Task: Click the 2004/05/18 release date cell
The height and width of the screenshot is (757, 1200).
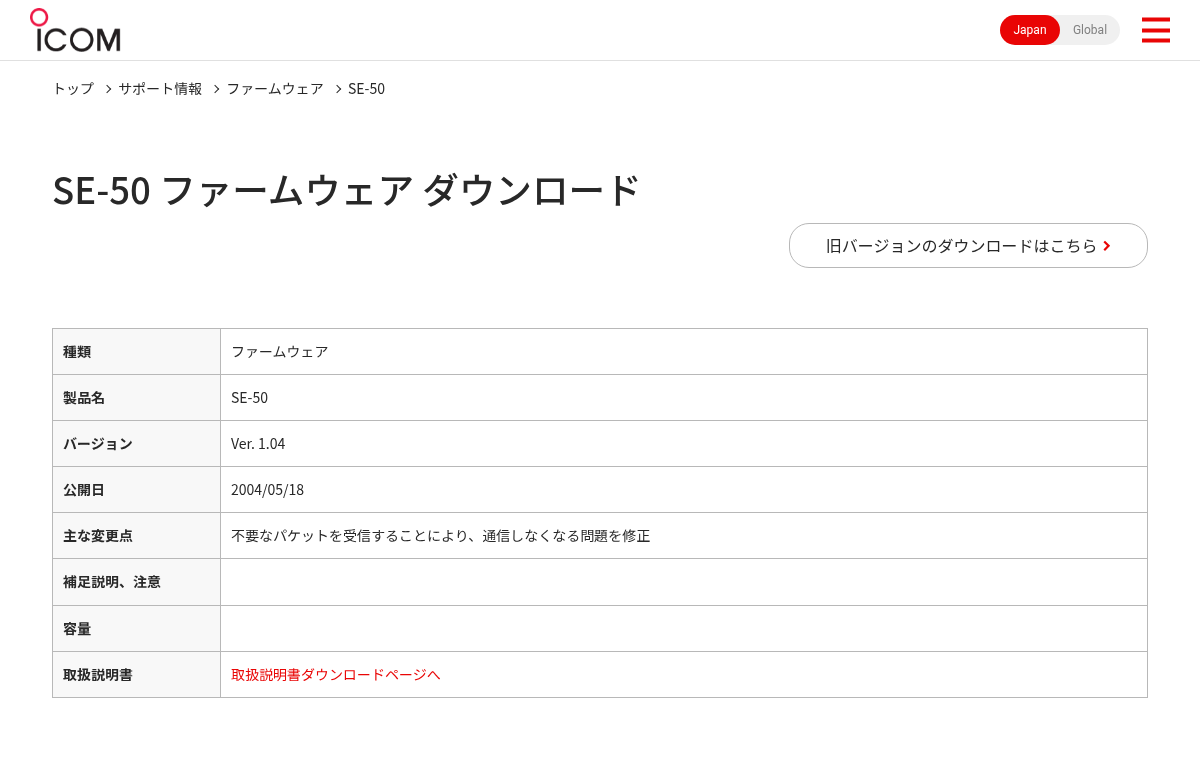Action: click(684, 489)
